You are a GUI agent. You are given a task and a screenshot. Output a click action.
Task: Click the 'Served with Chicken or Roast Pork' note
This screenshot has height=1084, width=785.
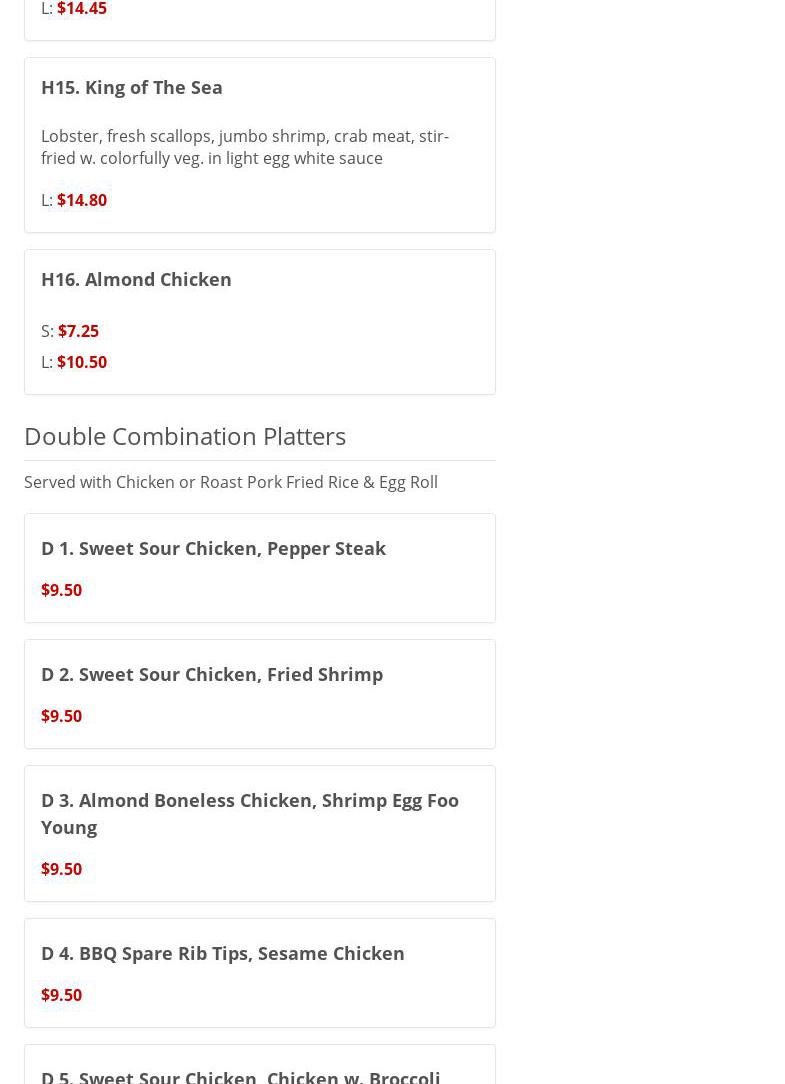coord(231,482)
